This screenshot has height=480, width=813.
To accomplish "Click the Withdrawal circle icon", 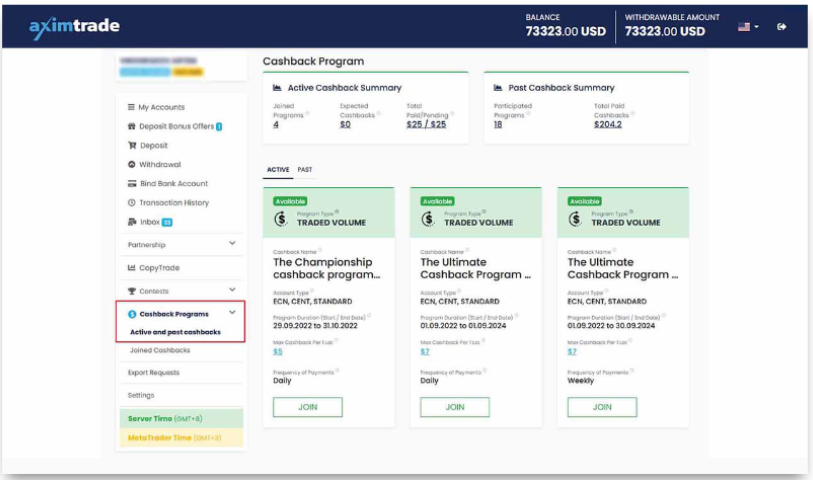I will tap(132, 164).
